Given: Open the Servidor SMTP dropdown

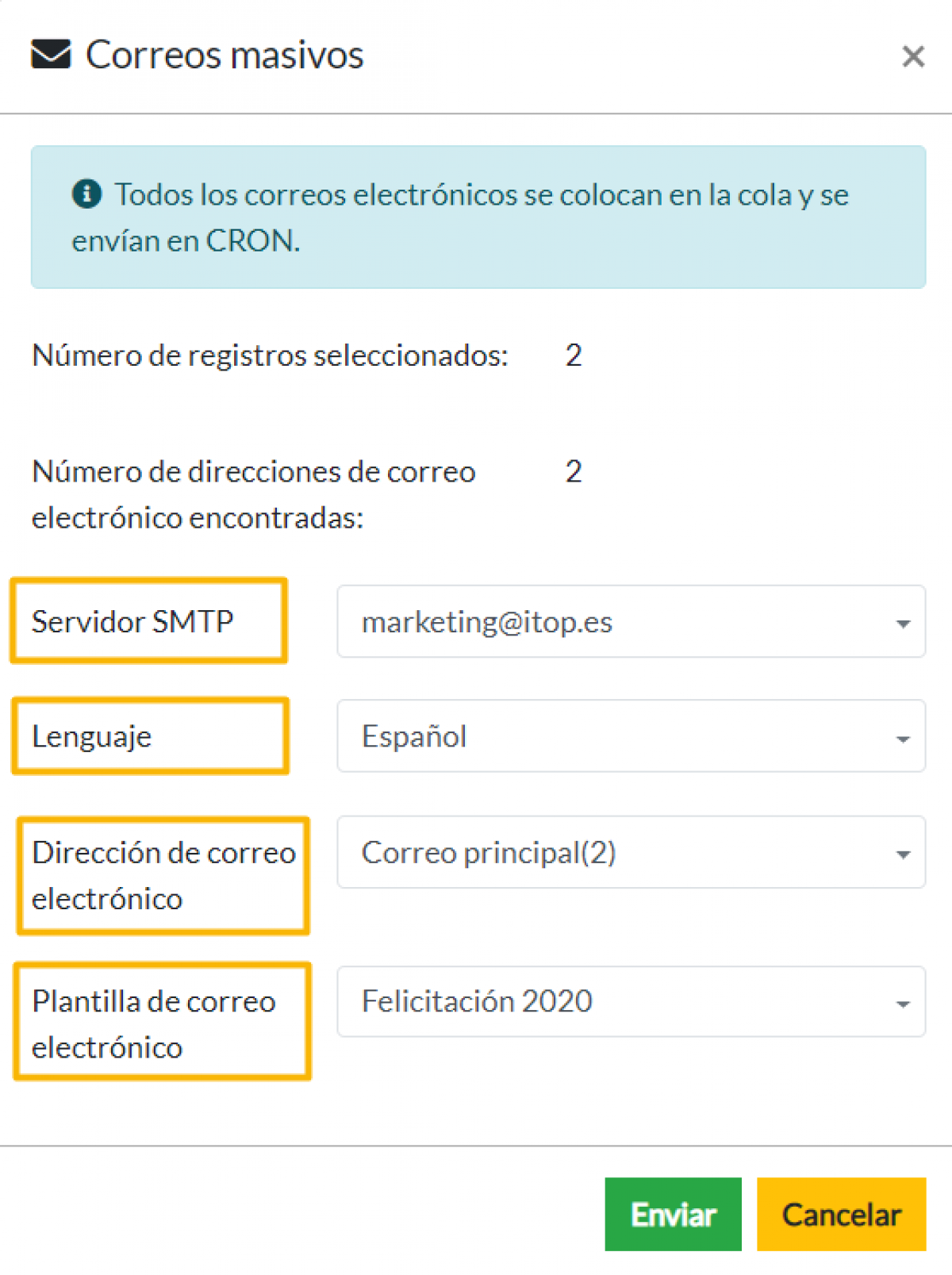Looking at the screenshot, I should [x=631, y=621].
